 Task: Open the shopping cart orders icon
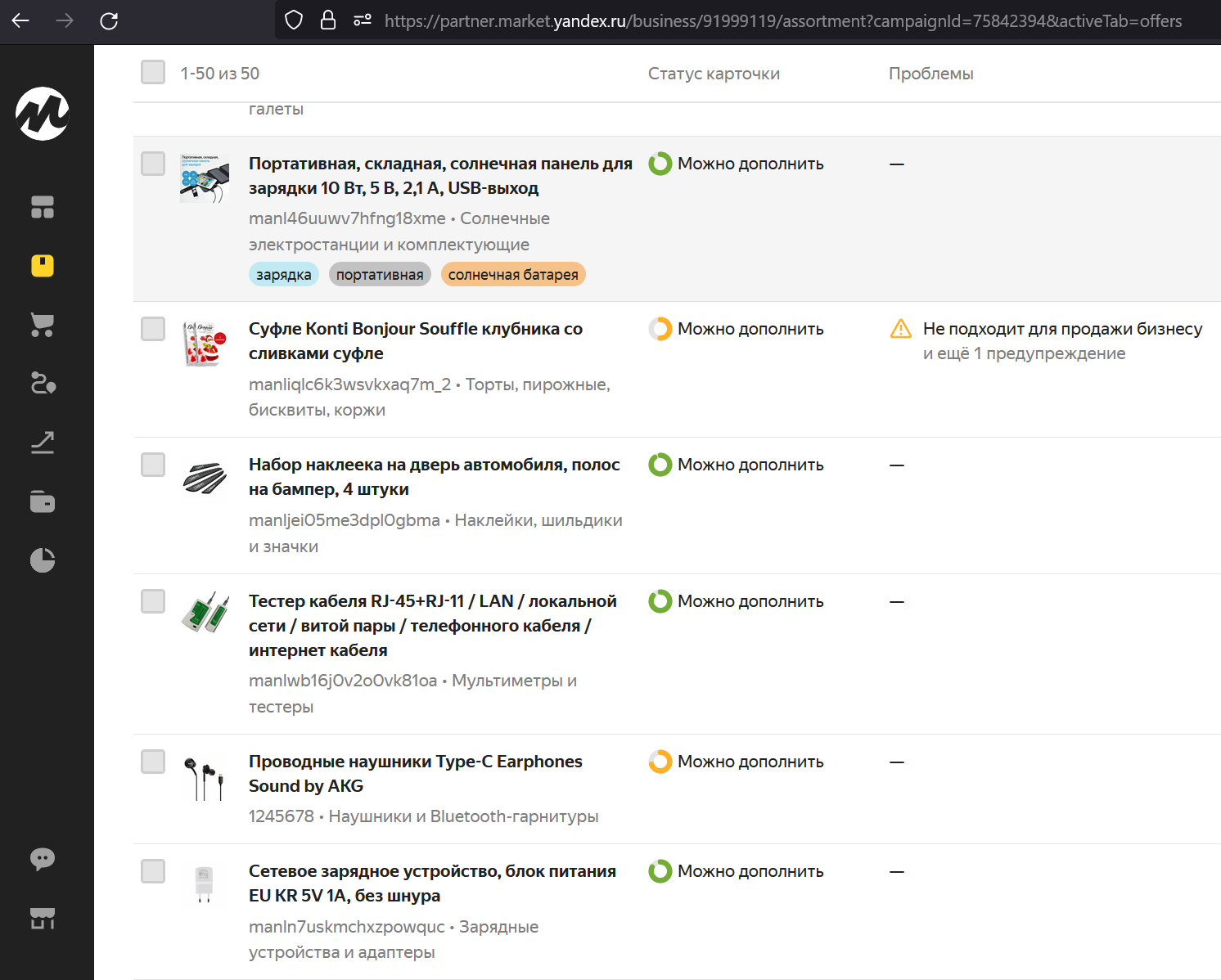43,325
